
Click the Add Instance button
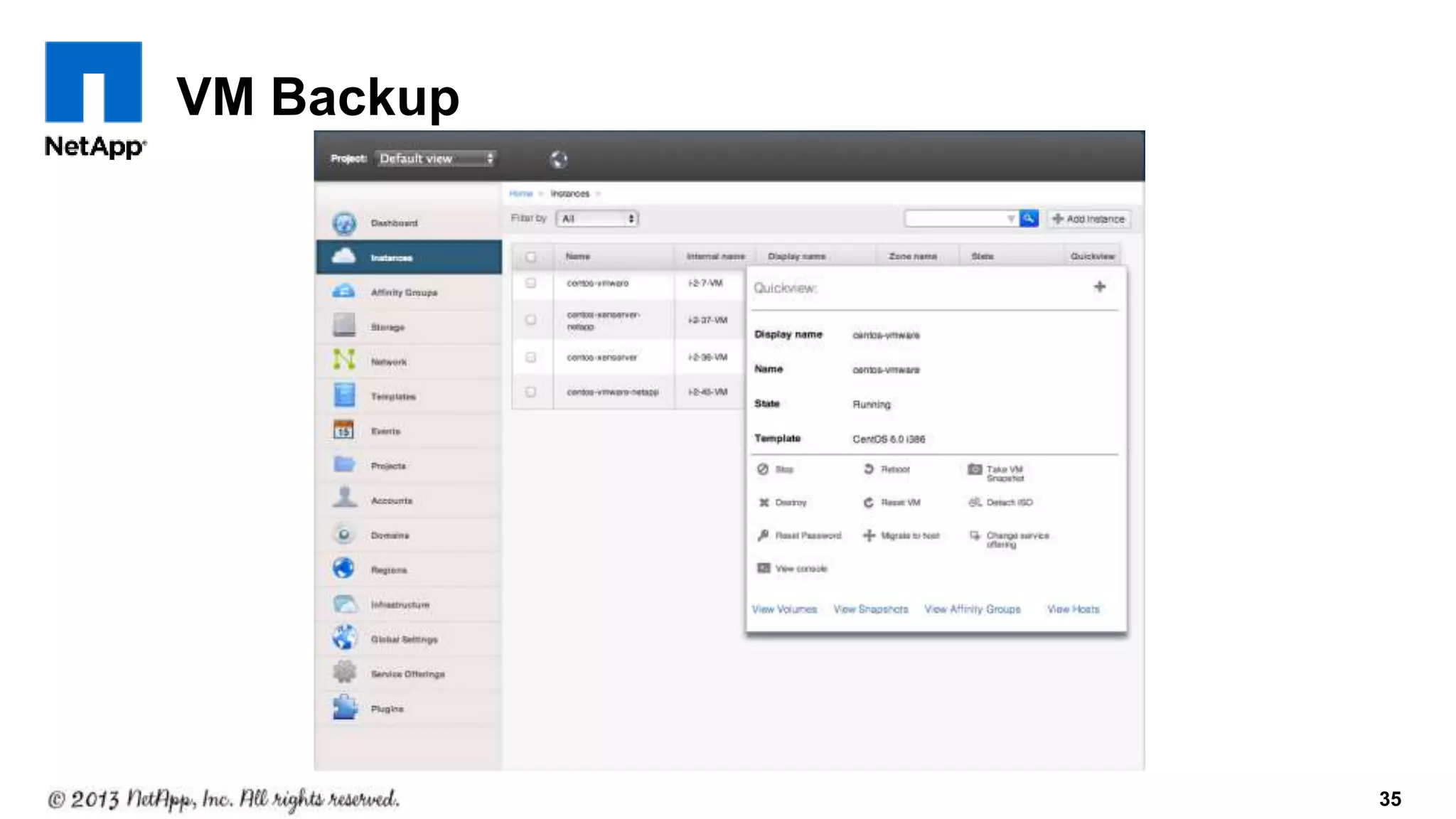(1088, 219)
